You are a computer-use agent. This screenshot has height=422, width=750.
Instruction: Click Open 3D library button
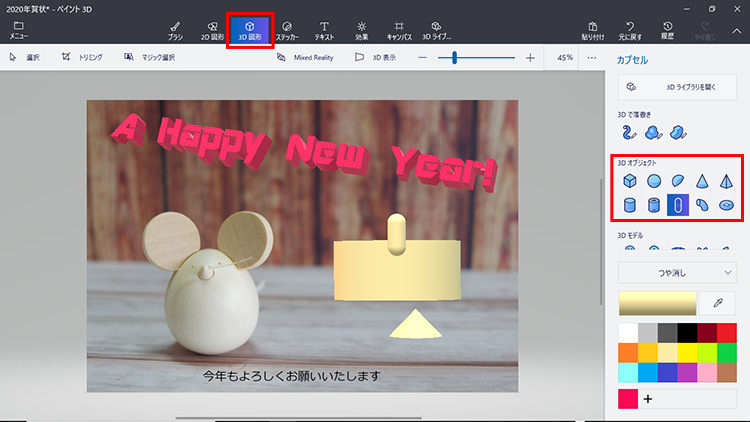click(678, 89)
